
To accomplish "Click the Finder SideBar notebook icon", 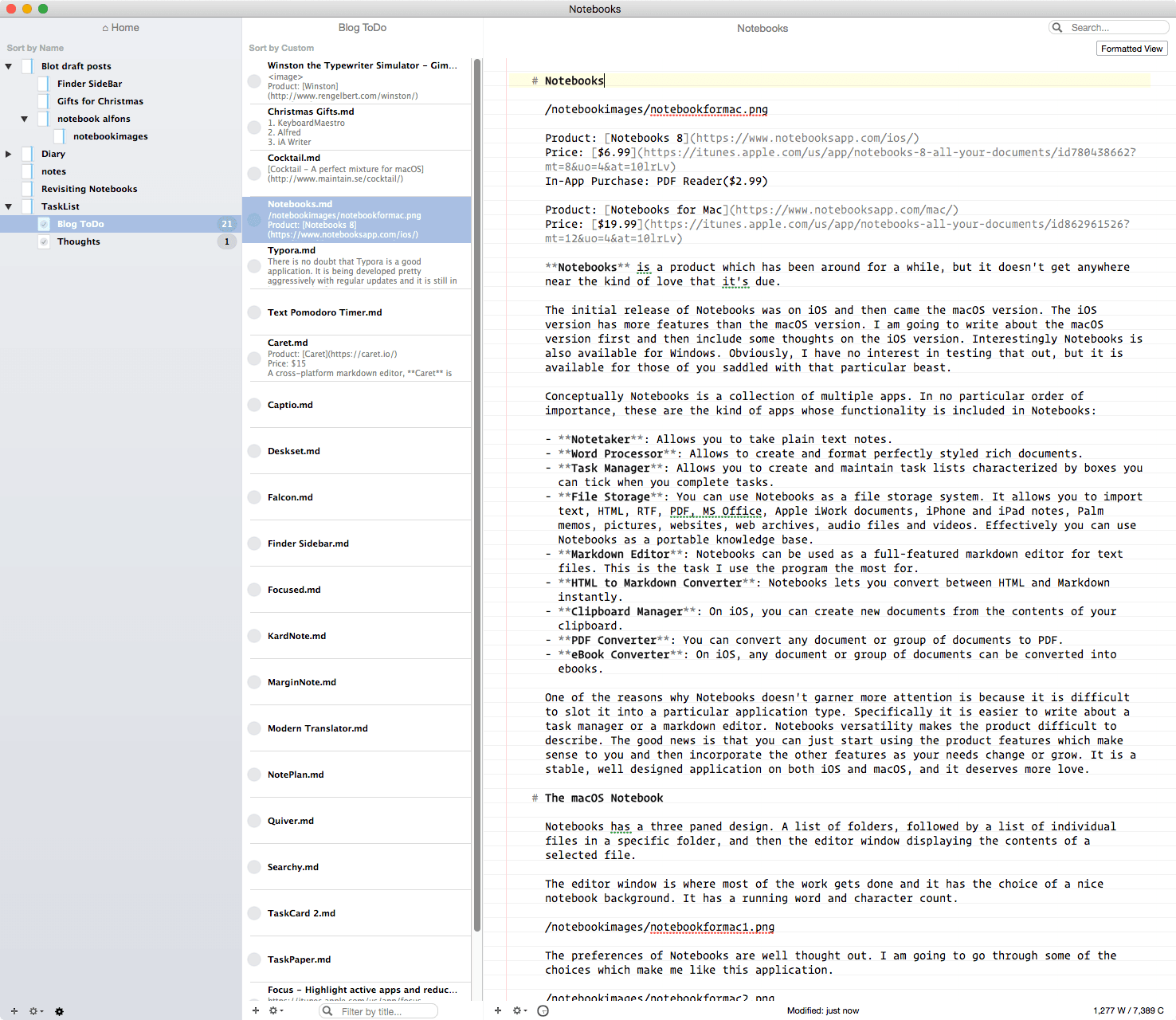I will click(x=43, y=84).
